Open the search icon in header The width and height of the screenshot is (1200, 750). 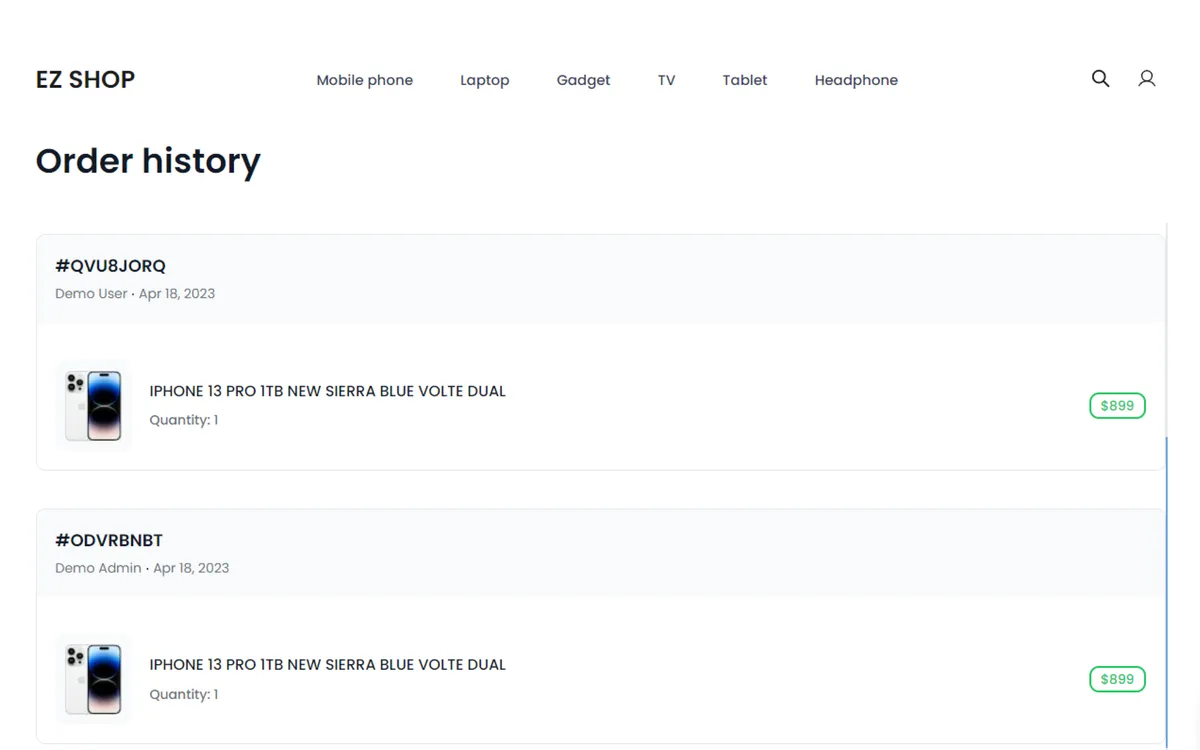(x=1100, y=79)
